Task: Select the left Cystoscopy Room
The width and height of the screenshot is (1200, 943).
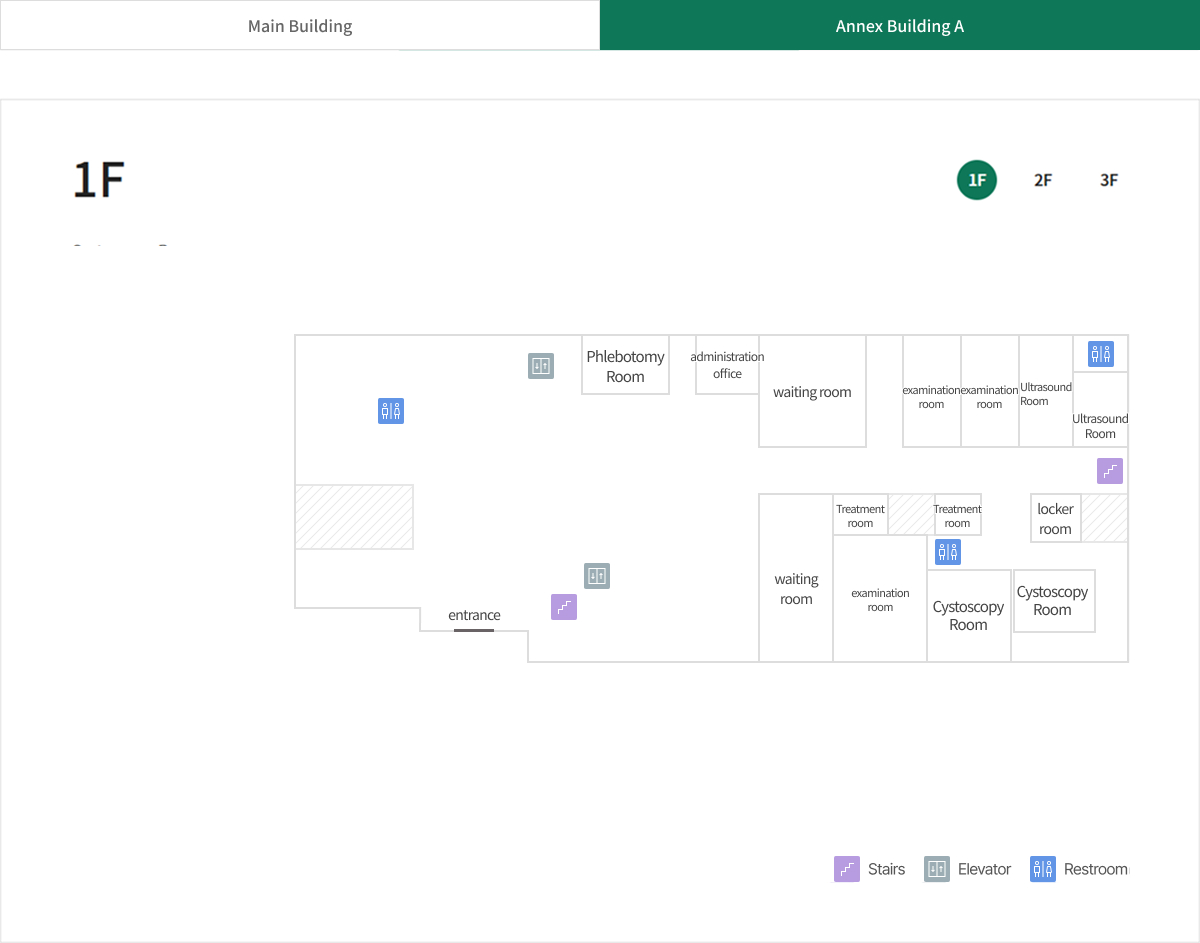Action: point(969,616)
